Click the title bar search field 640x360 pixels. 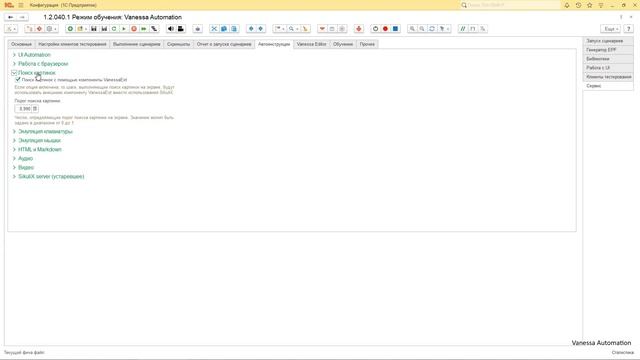510,5
